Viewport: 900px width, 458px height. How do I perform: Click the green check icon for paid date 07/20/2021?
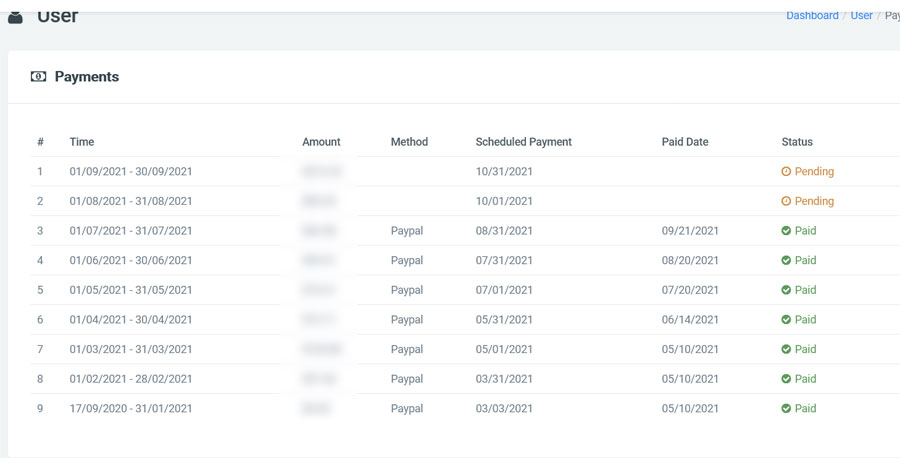(786, 290)
